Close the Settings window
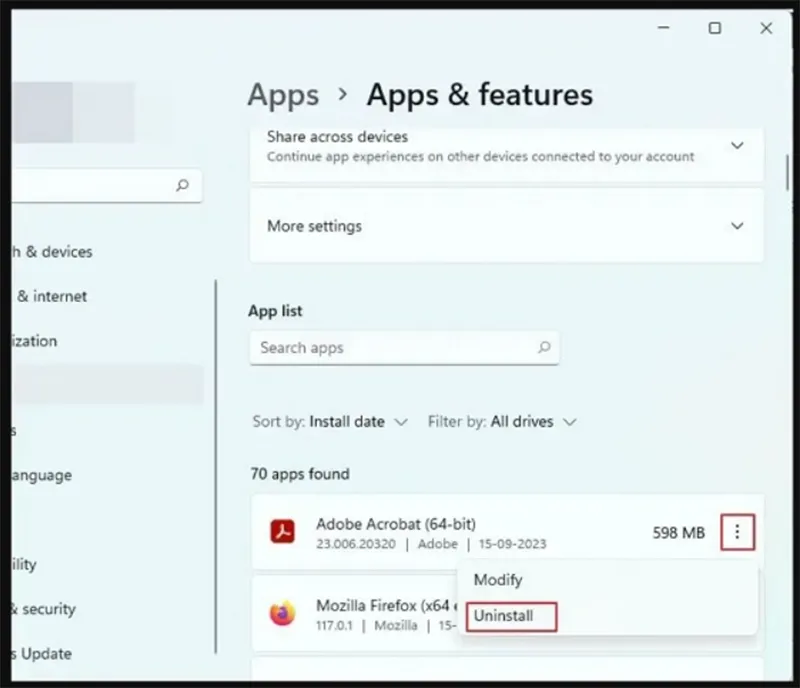Viewport: 800px width, 688px height. [x=766, y=28]
